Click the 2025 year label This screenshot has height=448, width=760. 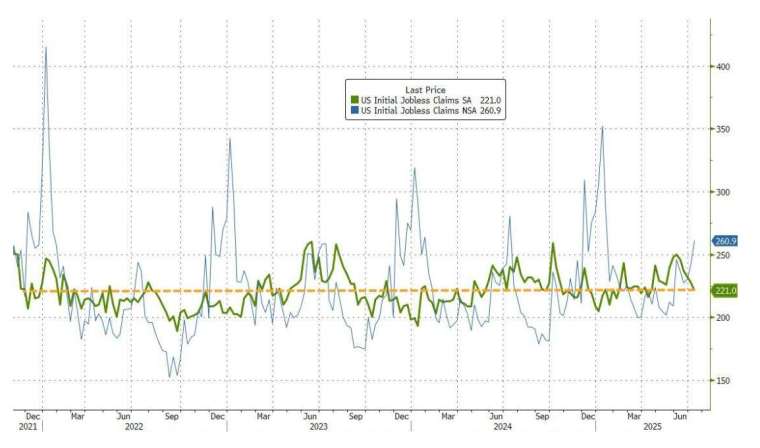point(652,427)
